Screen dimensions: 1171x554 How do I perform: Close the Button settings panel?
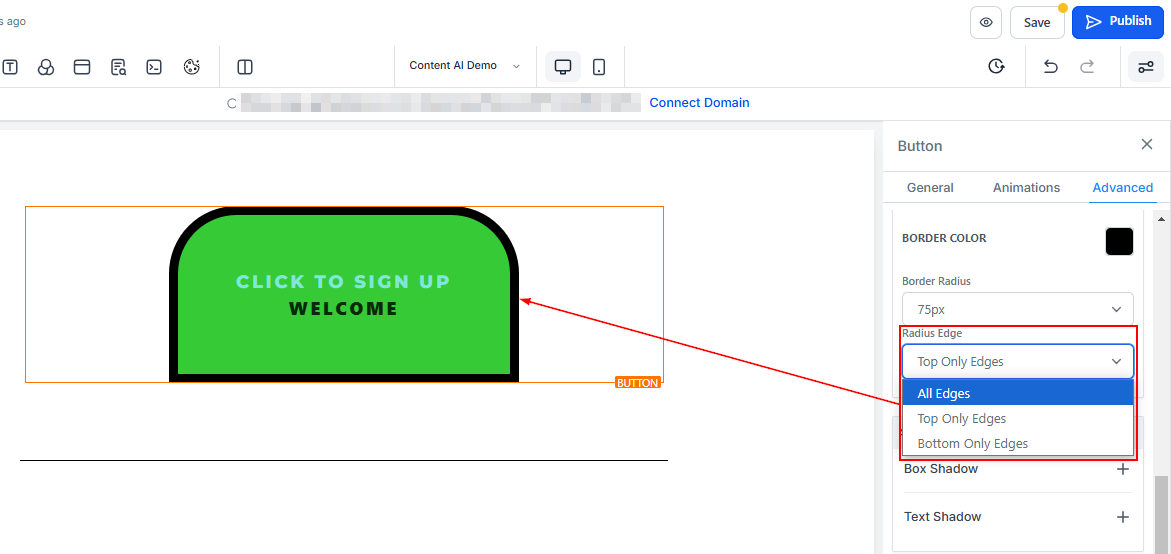tap(1147, 145)
